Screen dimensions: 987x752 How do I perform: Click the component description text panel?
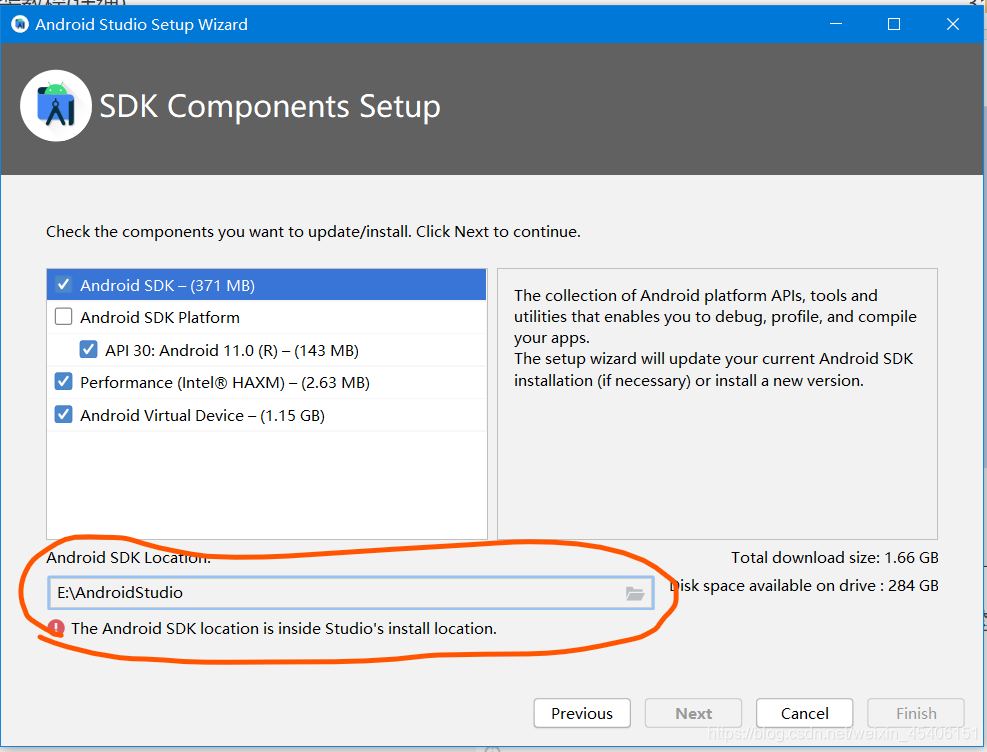(718, 404)
